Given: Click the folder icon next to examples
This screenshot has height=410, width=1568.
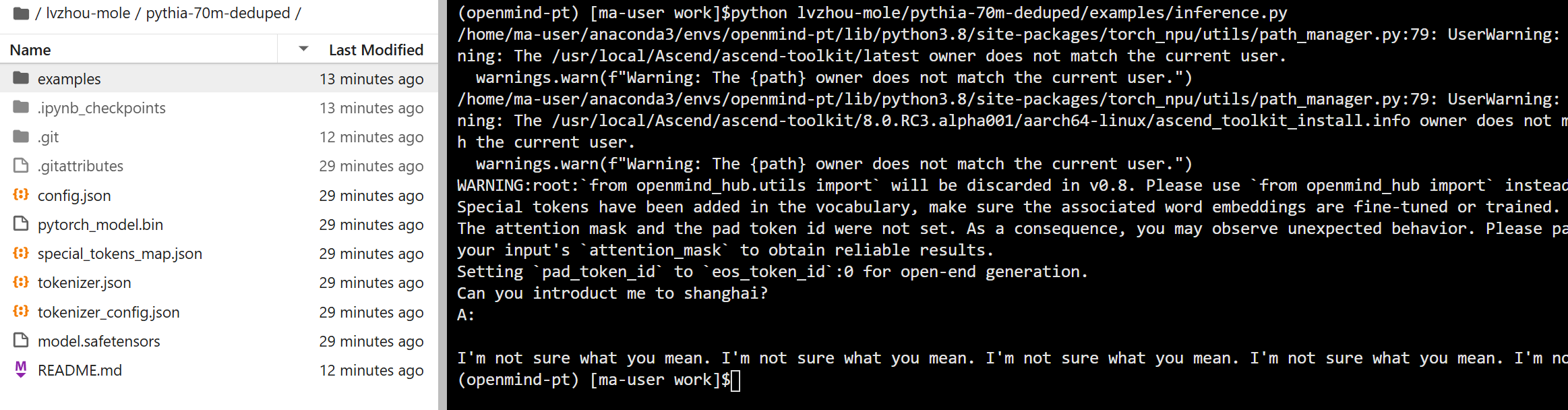Looking at the screenshot, I should coord(21,78).
